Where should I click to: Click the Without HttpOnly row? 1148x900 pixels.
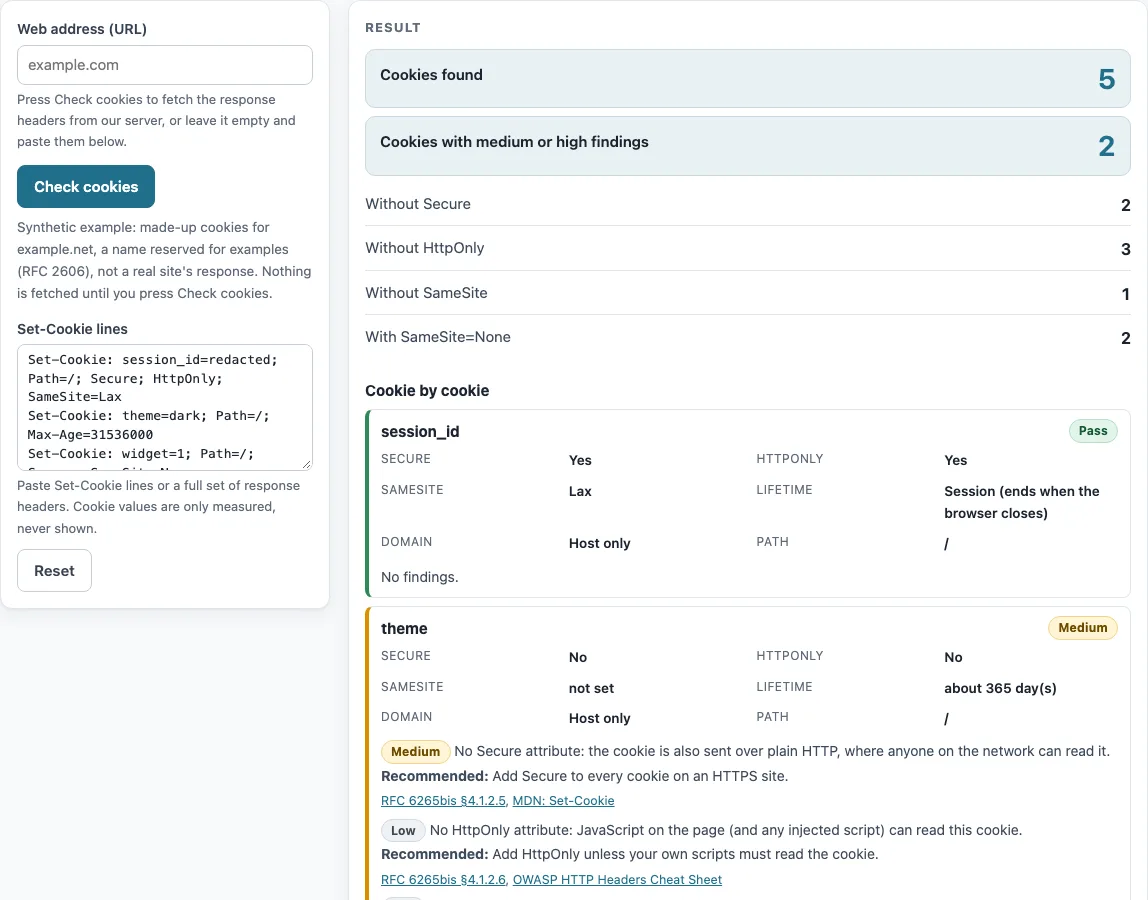(x=748, y=248)
